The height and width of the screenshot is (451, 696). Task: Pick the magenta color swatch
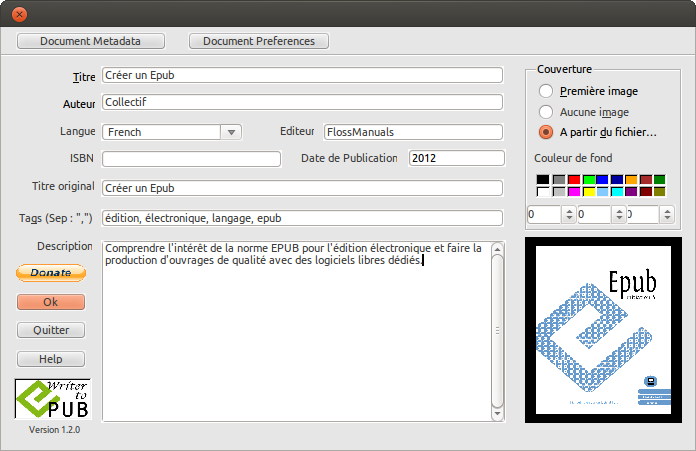(x=573, y=191)
